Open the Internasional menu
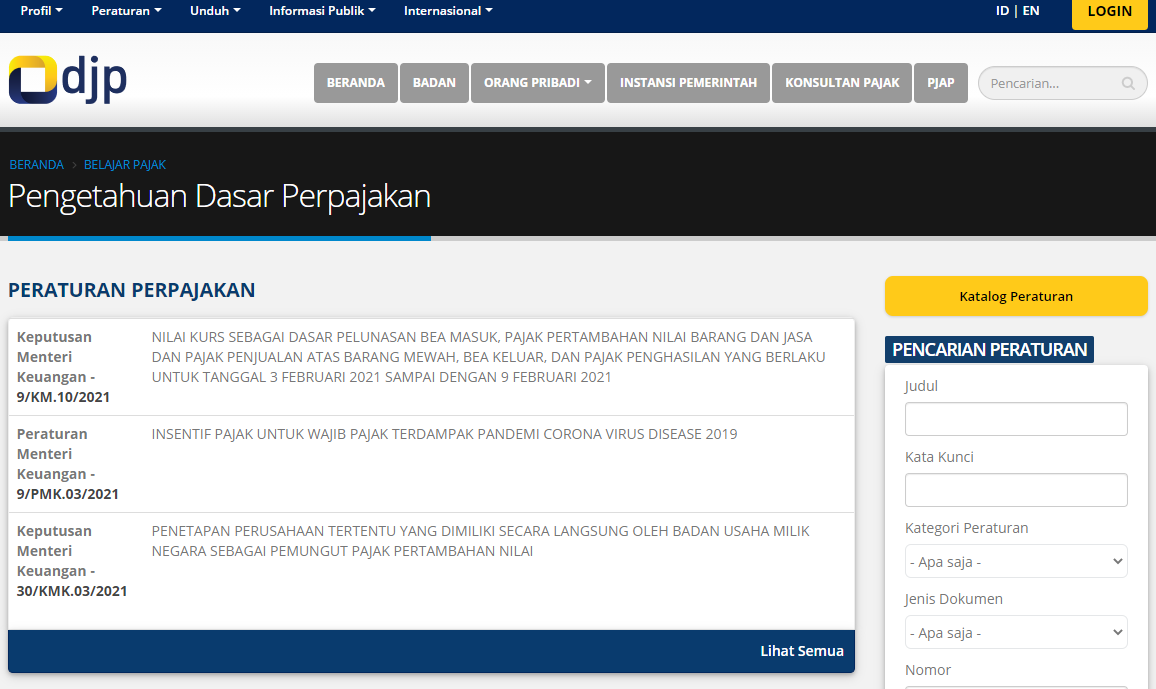1156x689 pixels. 448,11
